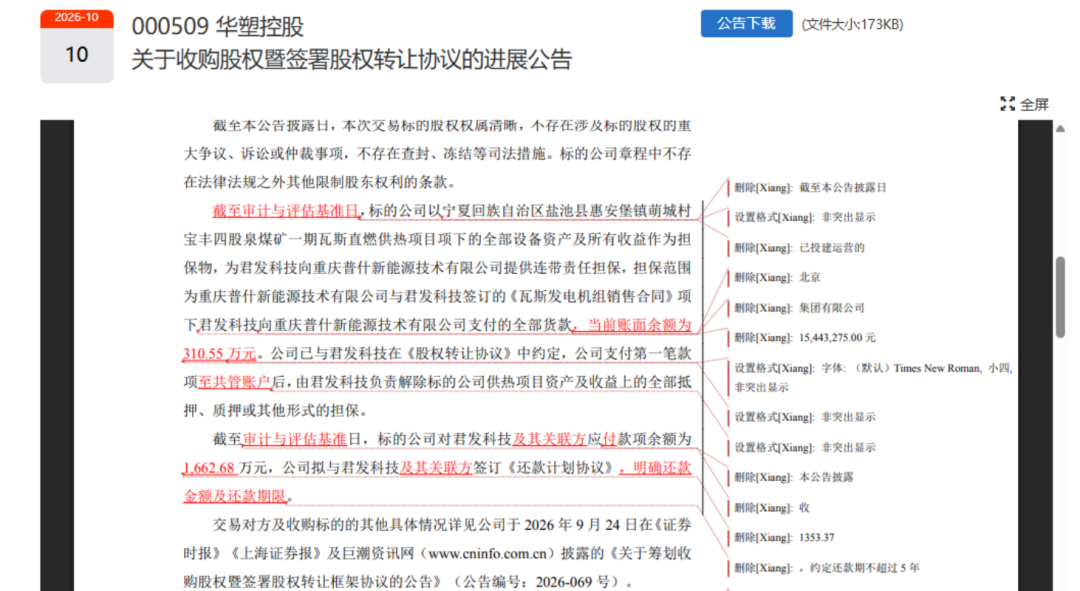
Task: Click revision comment 删除[Xiang]: 收
Action: 771,508
